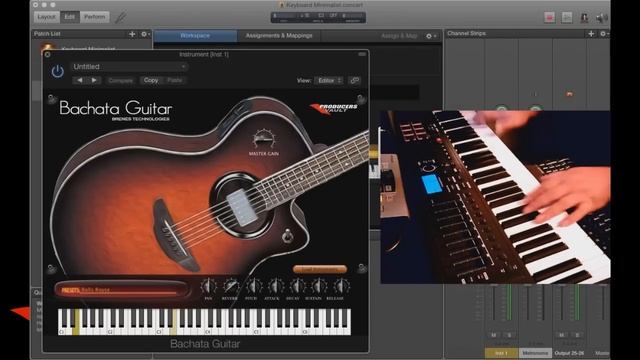The image size is (640, 360).
Task: Switch to Perform mode
Action: 94,17
